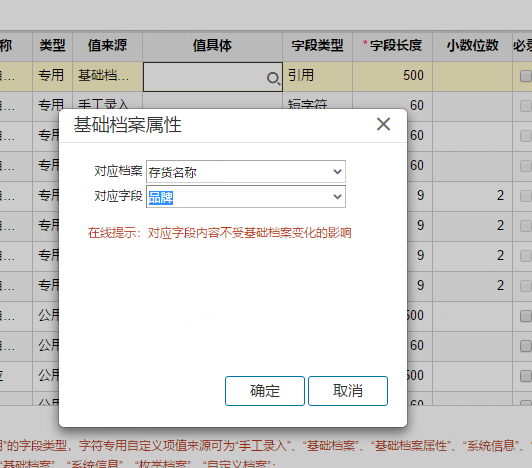Click the 引用 field type cell
The height and width of the screenshot is (468, 532).
317,76
